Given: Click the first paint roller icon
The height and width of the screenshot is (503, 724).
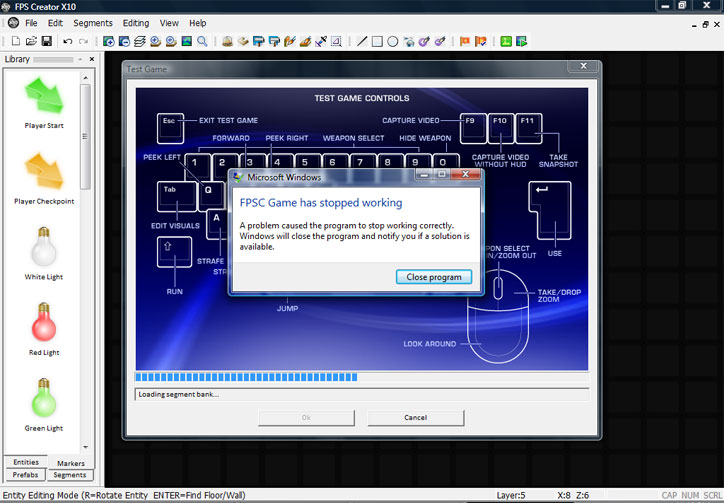Looking at the screenshot, I should click(259, 42).
